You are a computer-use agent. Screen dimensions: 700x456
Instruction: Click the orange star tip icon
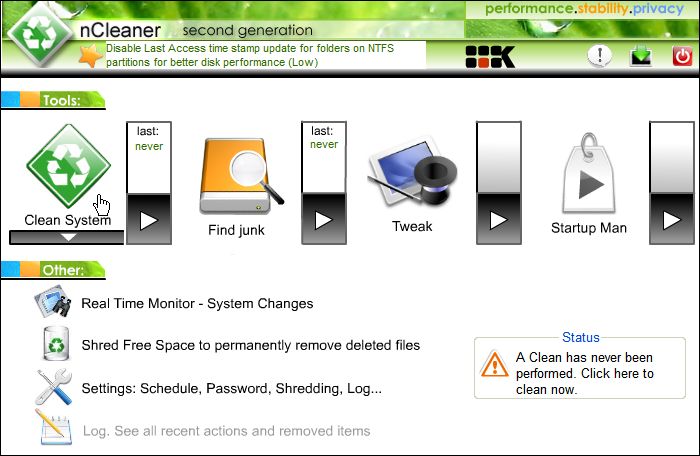(91, 56)
